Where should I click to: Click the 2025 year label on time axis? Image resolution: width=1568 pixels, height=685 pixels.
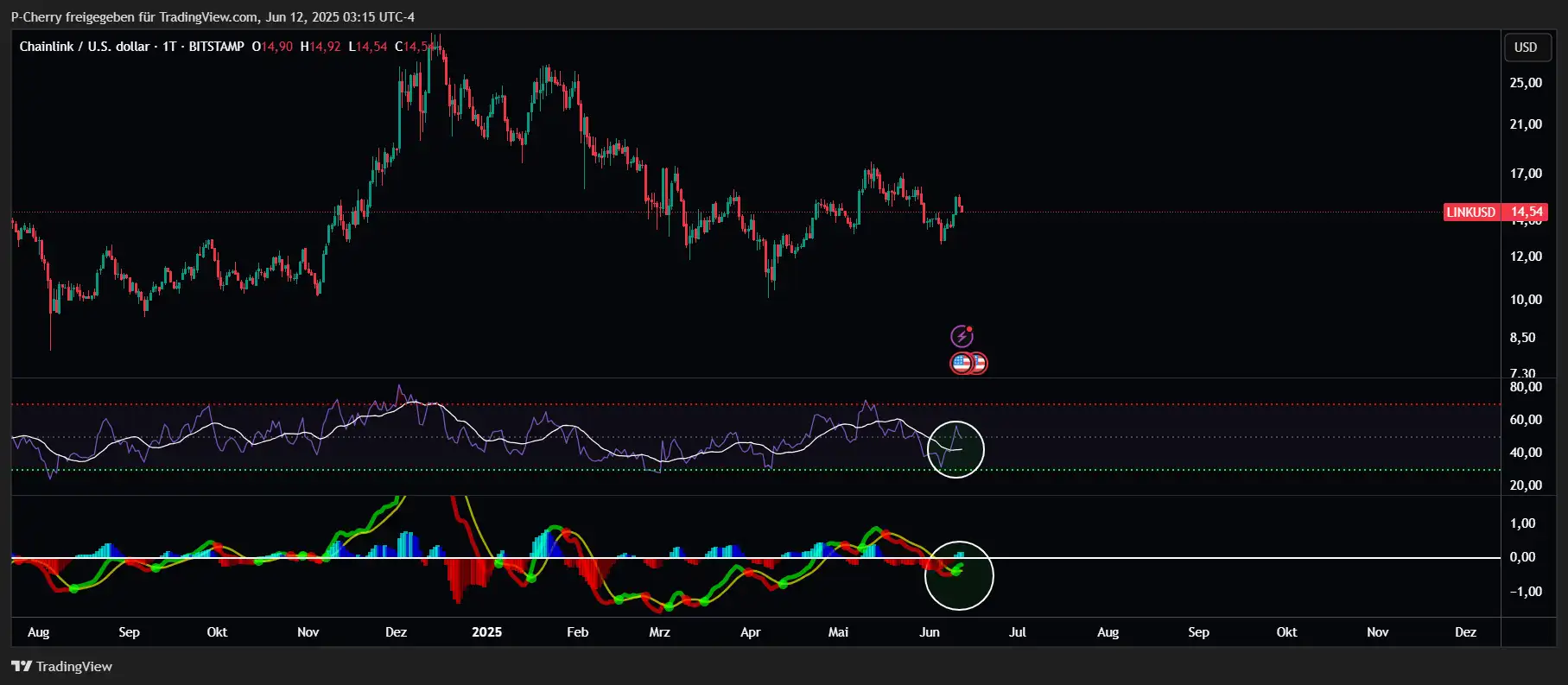486,632
